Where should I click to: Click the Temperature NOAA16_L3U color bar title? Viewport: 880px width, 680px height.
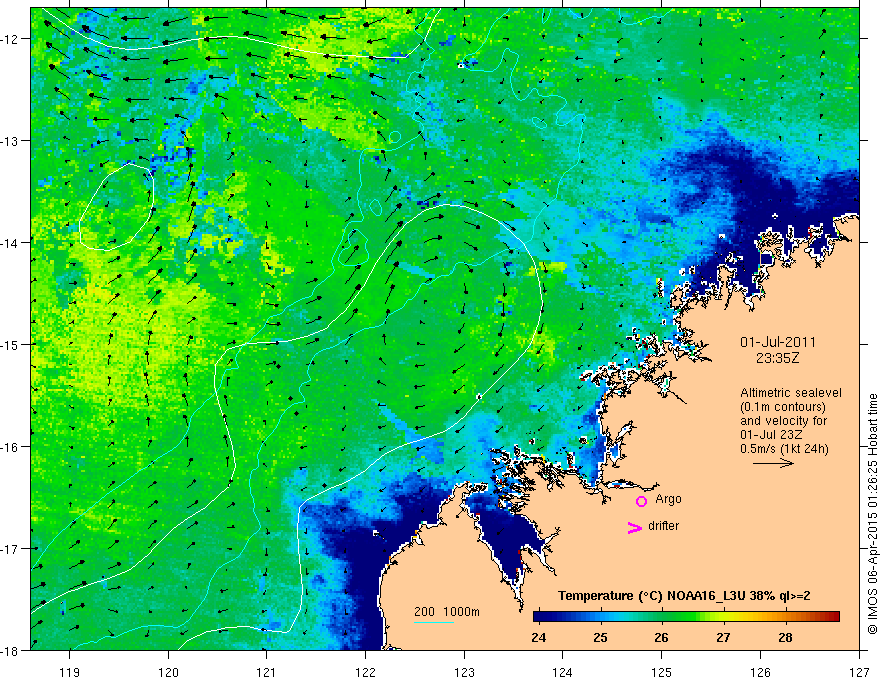(684, 596)
